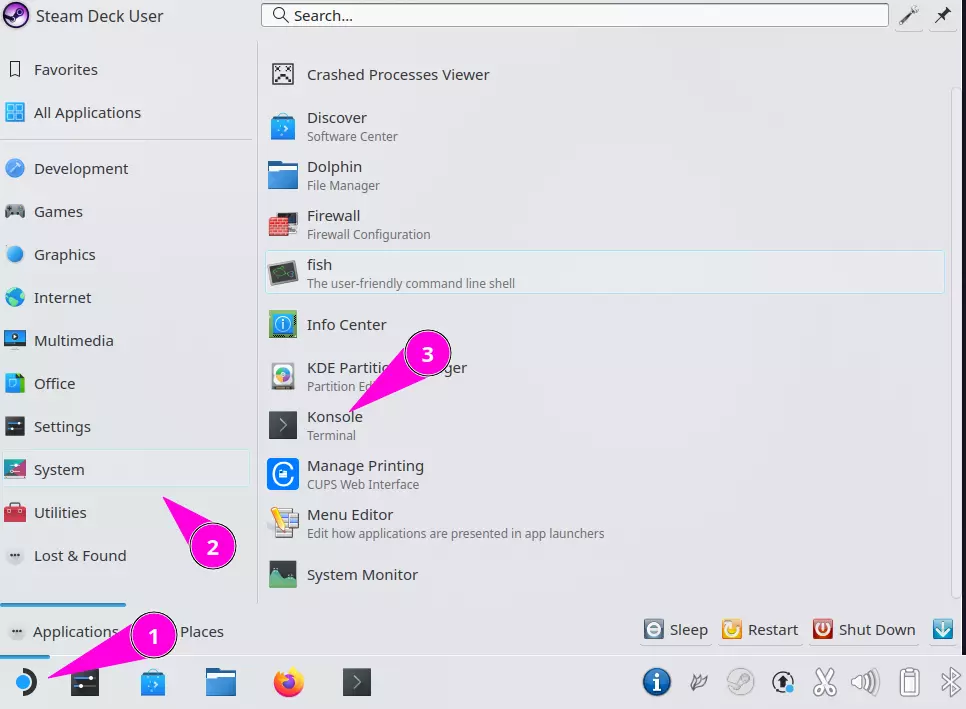This screenshot has width=966, height=709.
Task: Select the Favorites category
Action: click(126, 70)
